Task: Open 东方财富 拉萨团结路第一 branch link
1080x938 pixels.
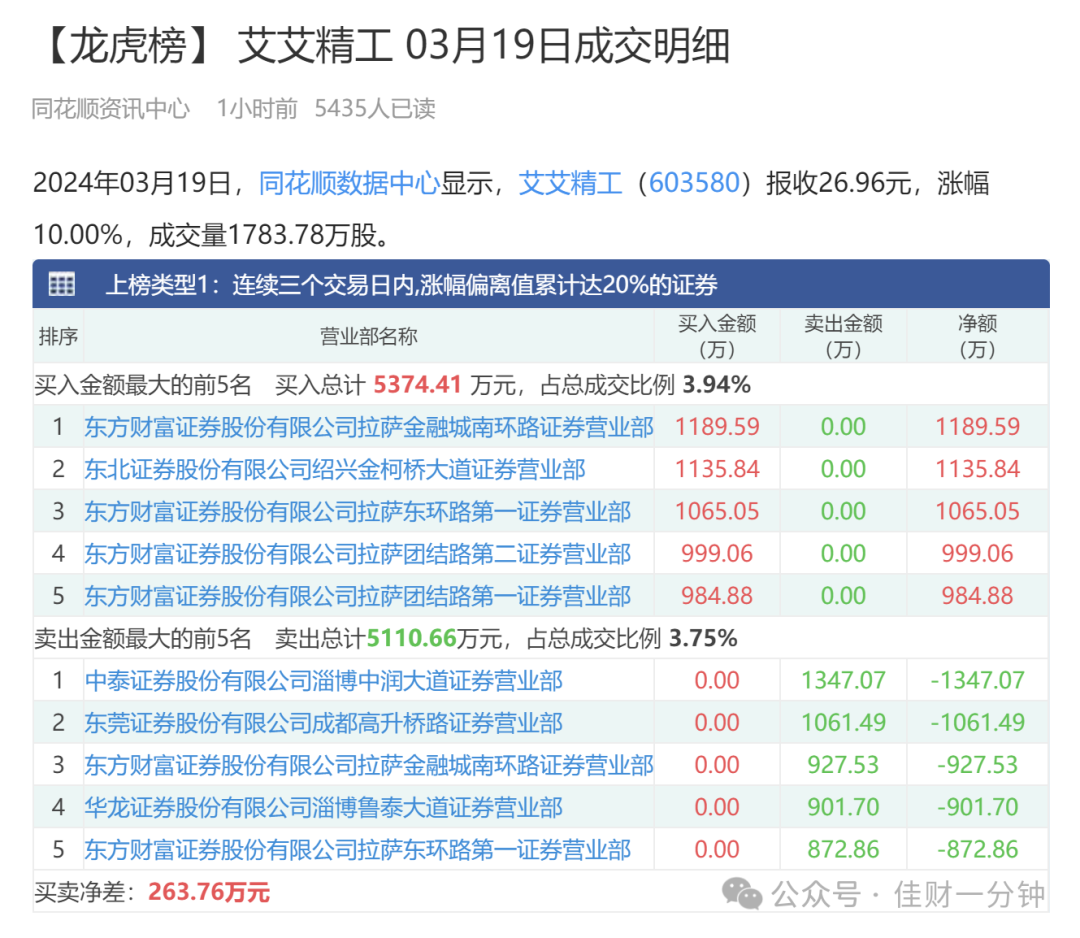Action: [357, 596]
